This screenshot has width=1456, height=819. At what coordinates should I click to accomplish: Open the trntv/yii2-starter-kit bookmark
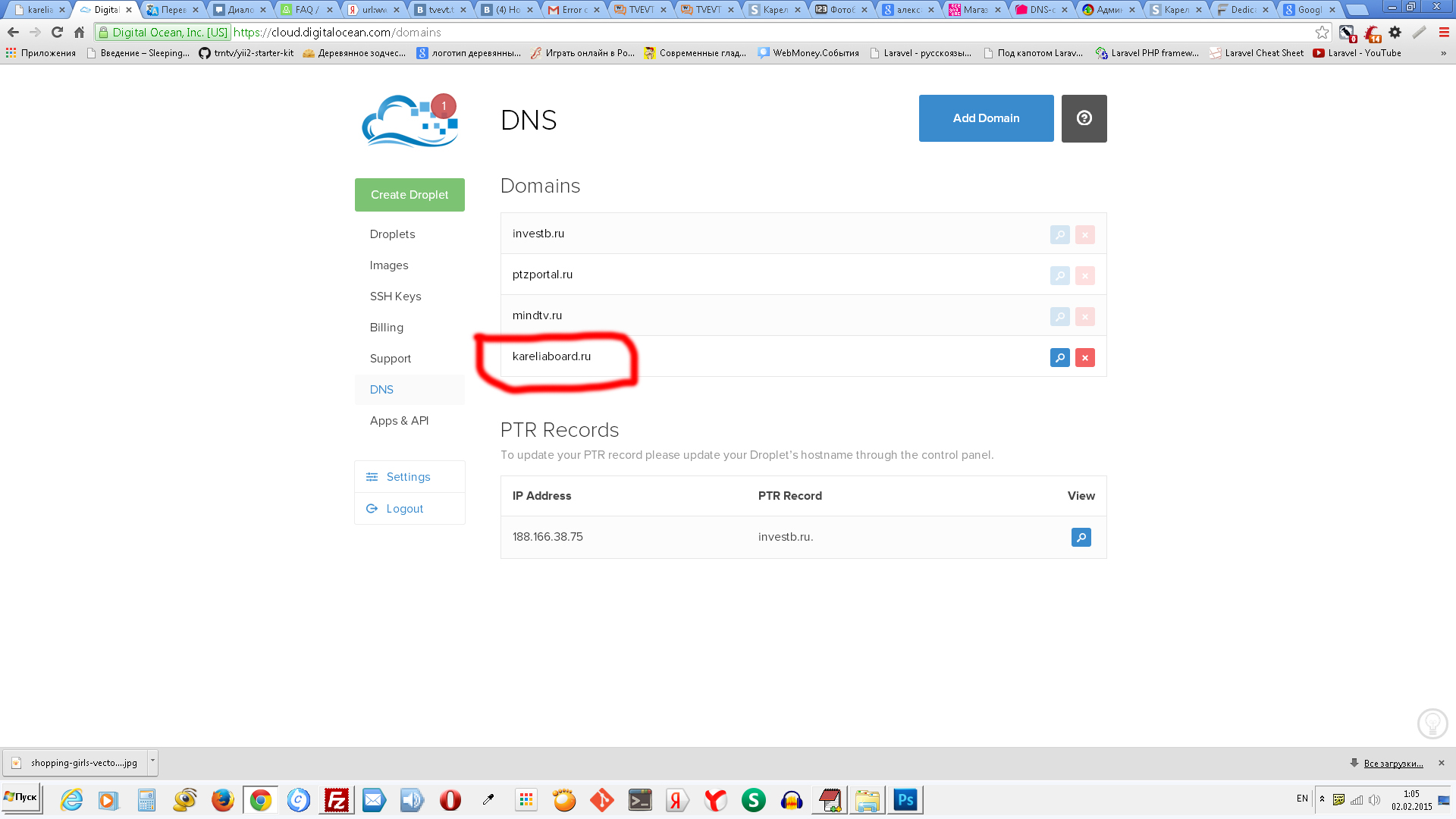tap(246, 53)
